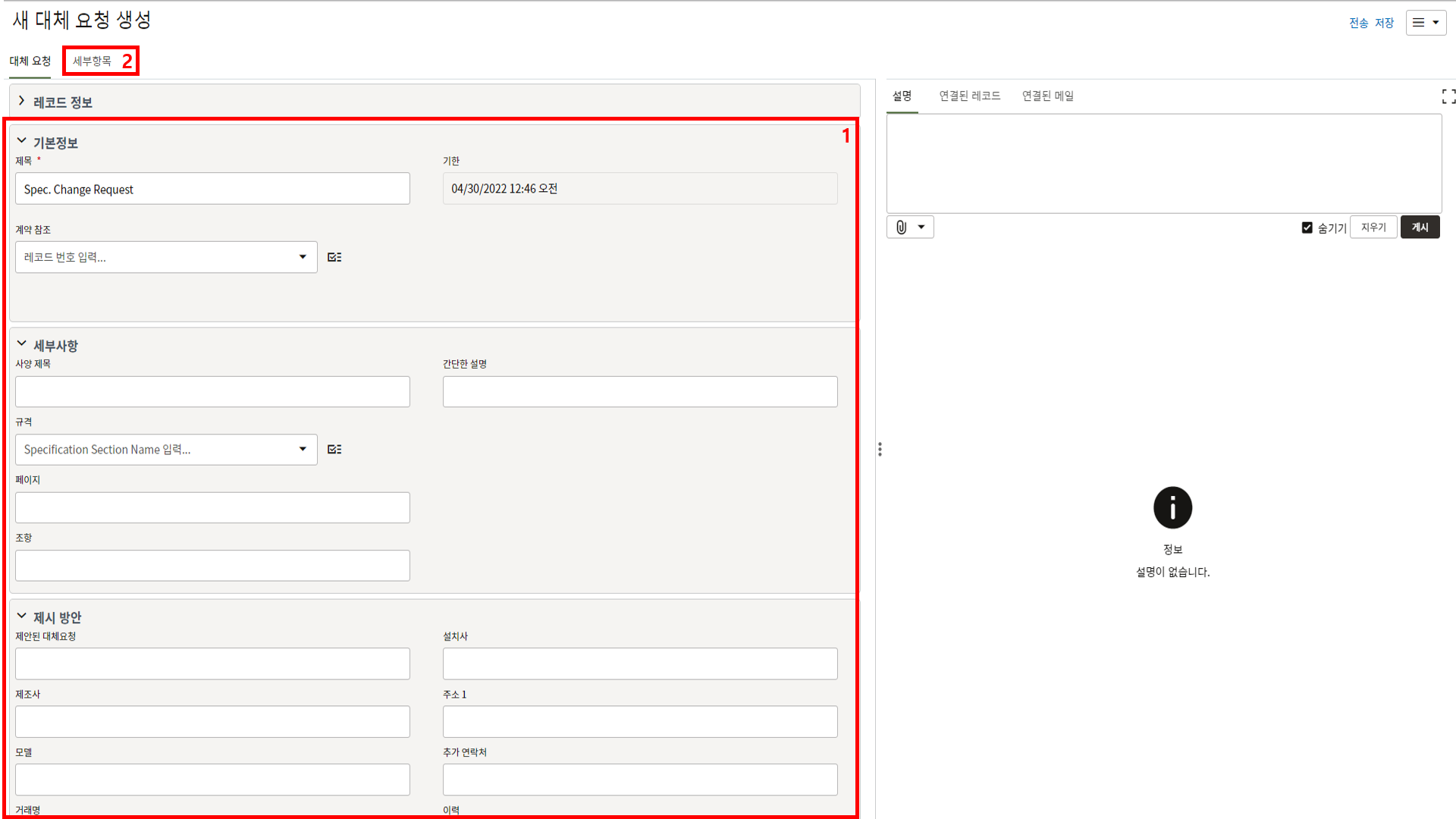Open the 연결된 레코드 tab

click(x=969, y=96)
